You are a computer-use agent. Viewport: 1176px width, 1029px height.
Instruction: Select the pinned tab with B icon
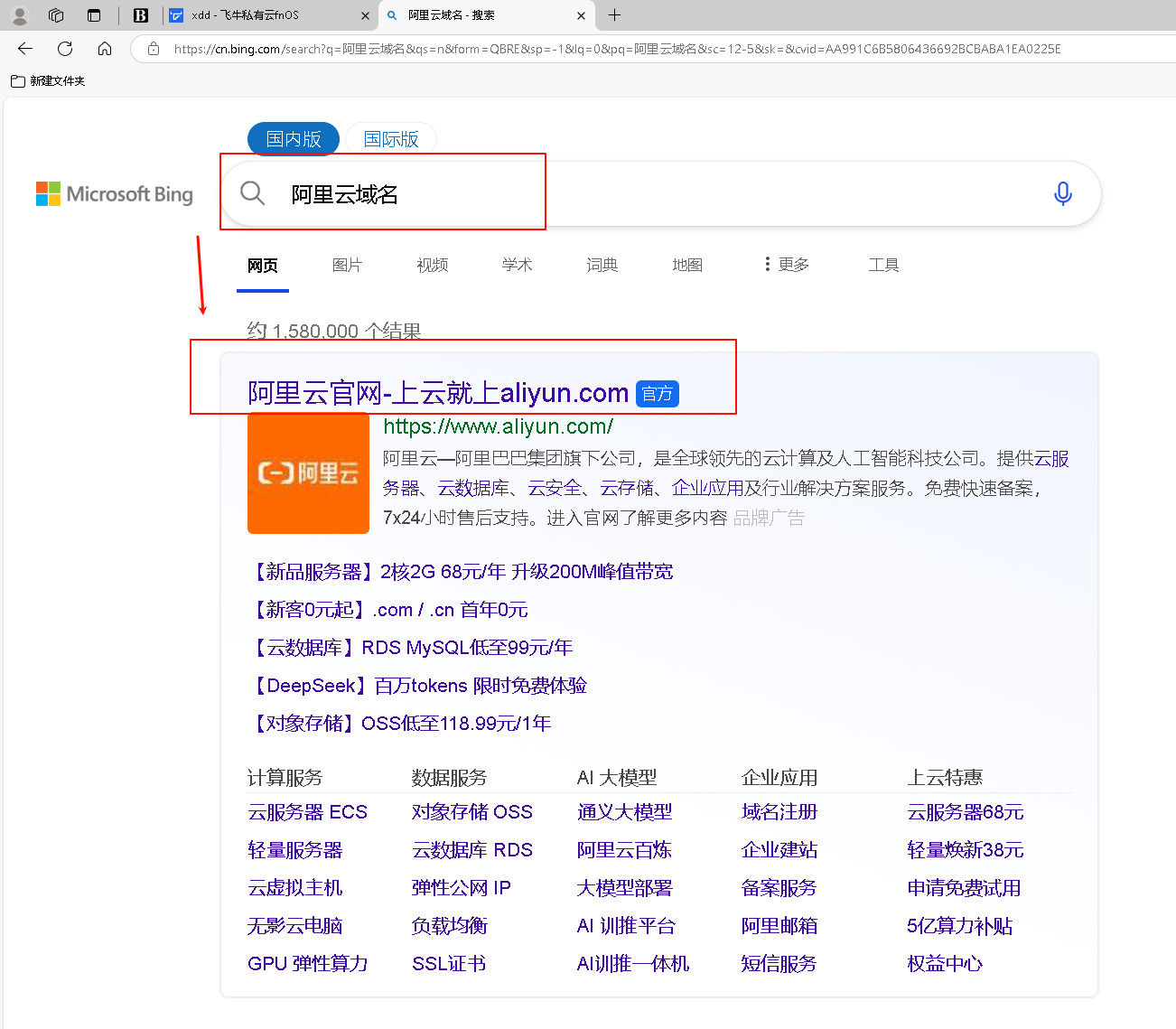click(x=141, y=15)
